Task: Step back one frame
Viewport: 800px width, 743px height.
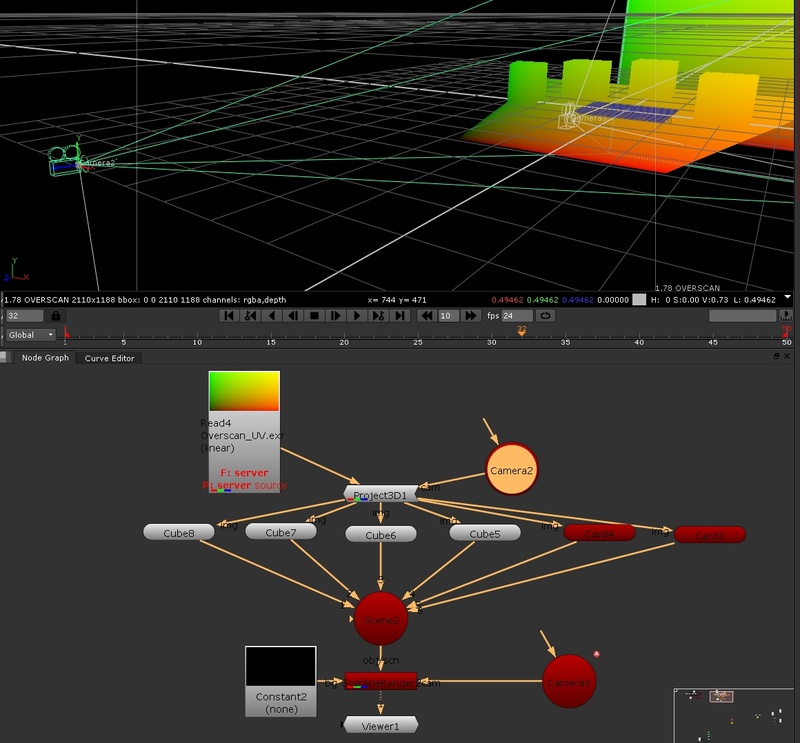Action: coord(292,316)
